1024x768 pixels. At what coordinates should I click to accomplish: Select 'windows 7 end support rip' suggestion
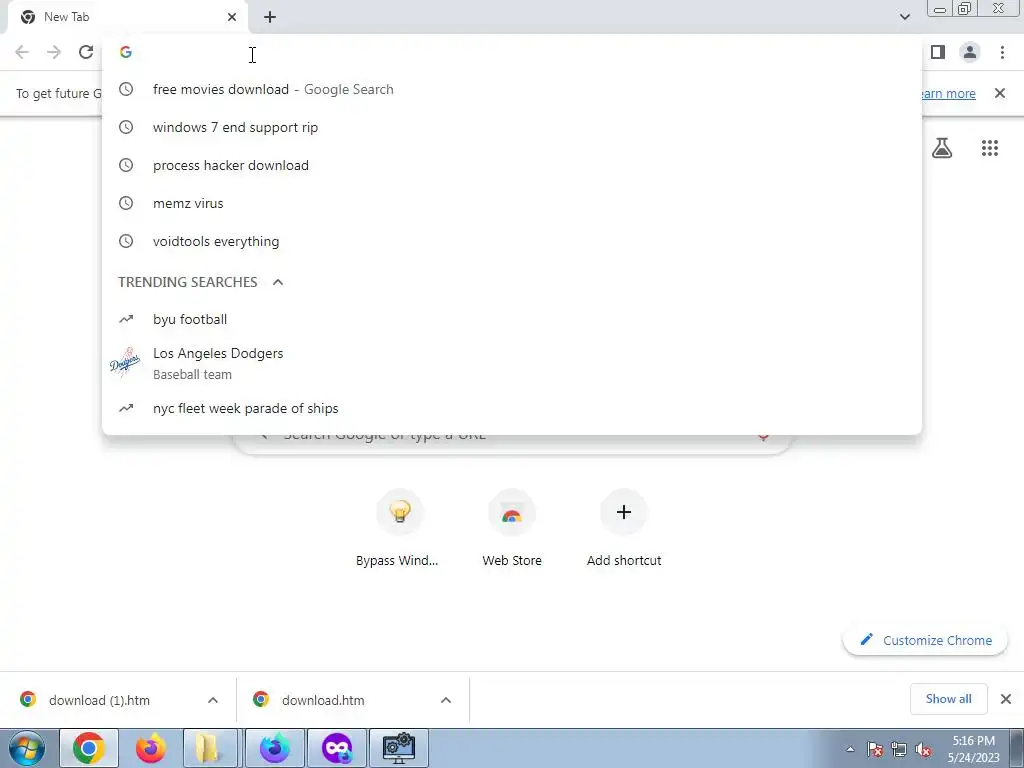[512, 127]
